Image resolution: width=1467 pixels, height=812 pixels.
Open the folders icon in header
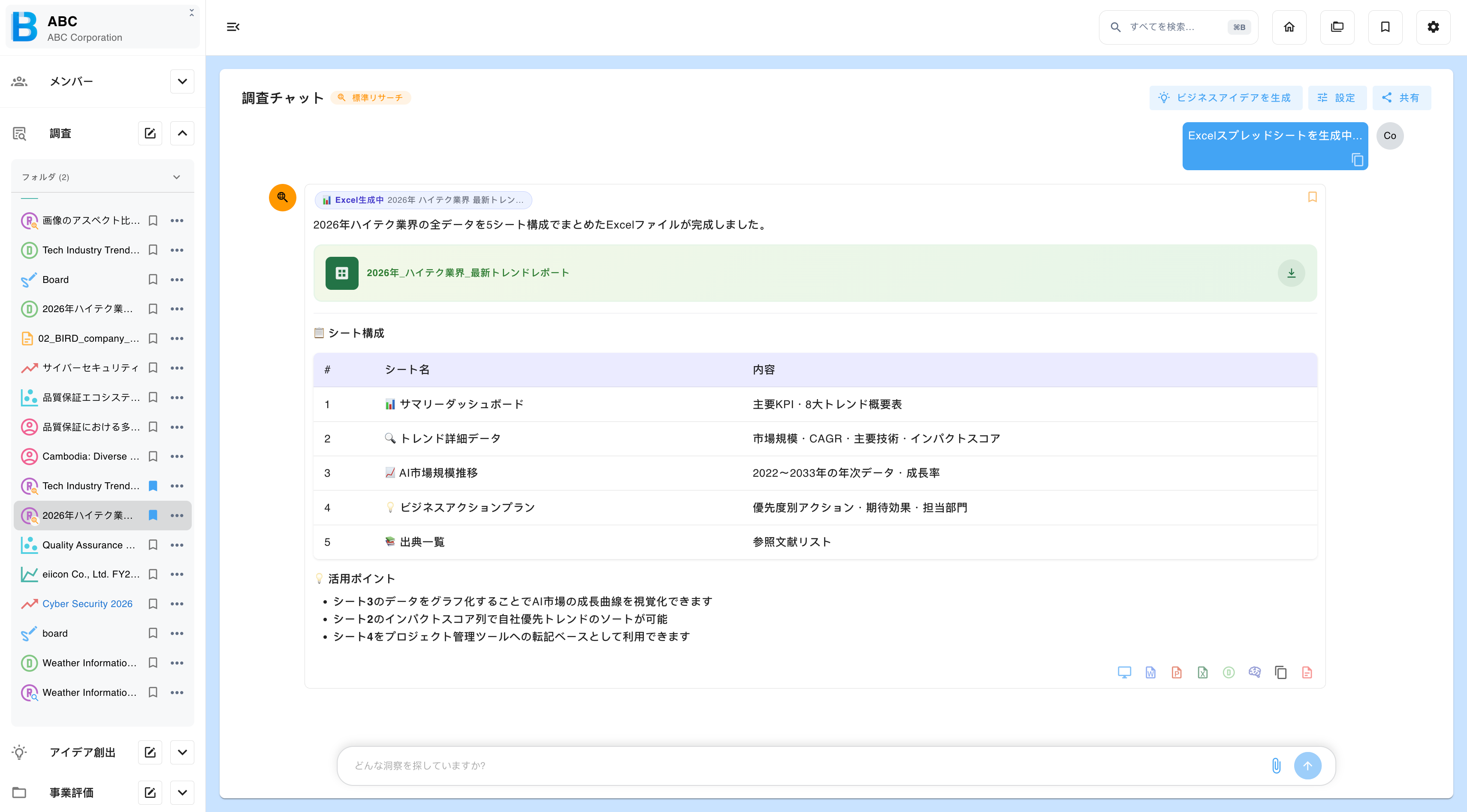click(x=1337, y=27)
